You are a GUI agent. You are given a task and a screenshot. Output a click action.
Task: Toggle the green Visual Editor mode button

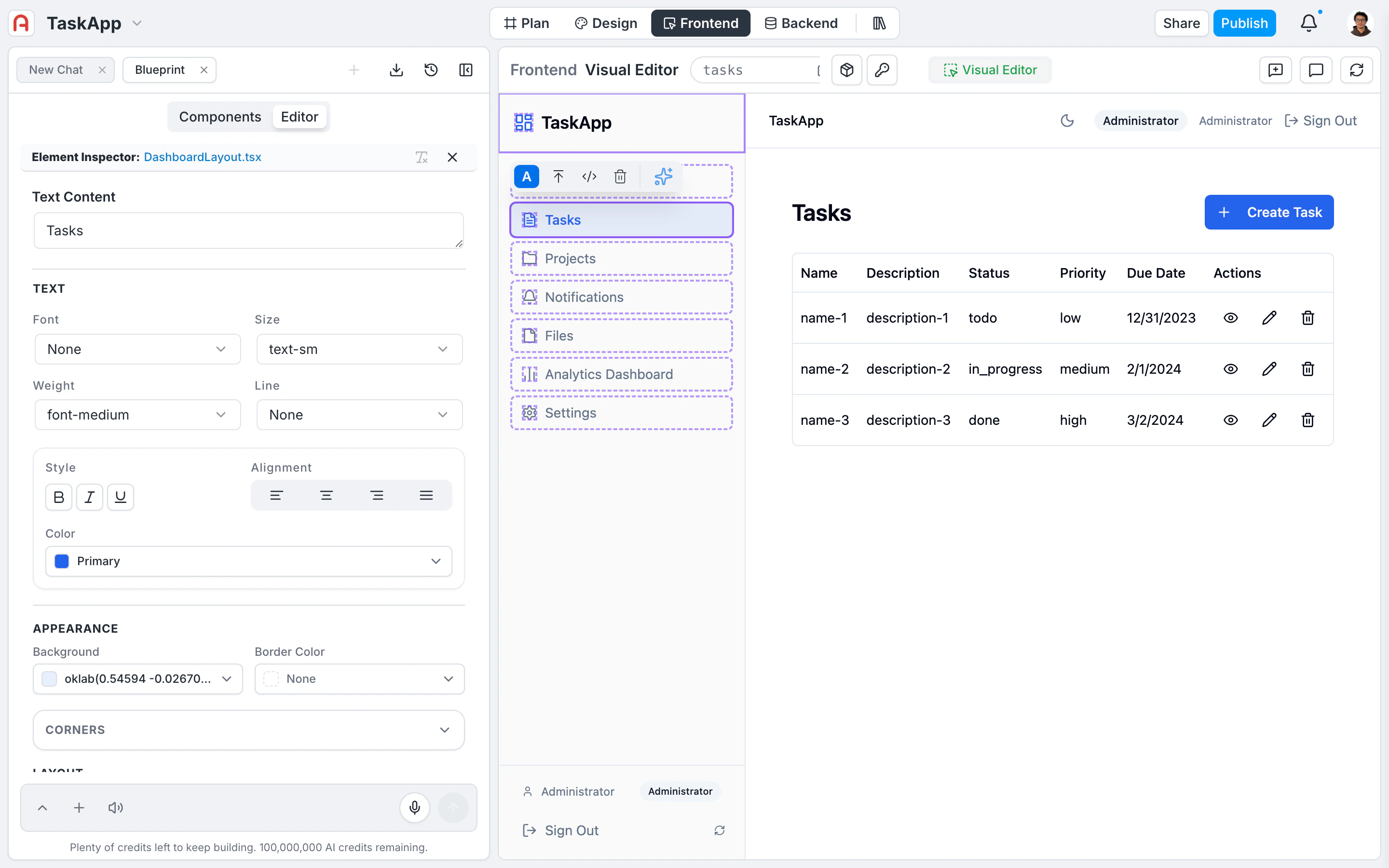[990, 70]
